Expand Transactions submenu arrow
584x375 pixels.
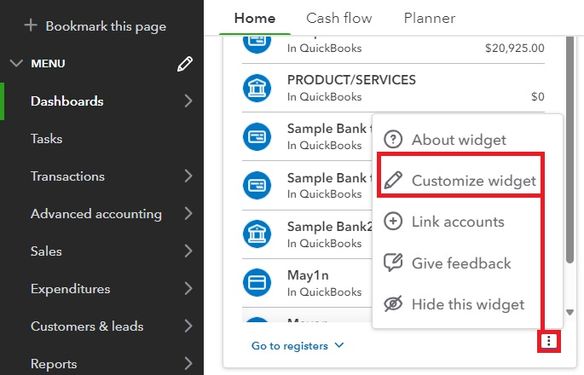[x=188, y=176]
